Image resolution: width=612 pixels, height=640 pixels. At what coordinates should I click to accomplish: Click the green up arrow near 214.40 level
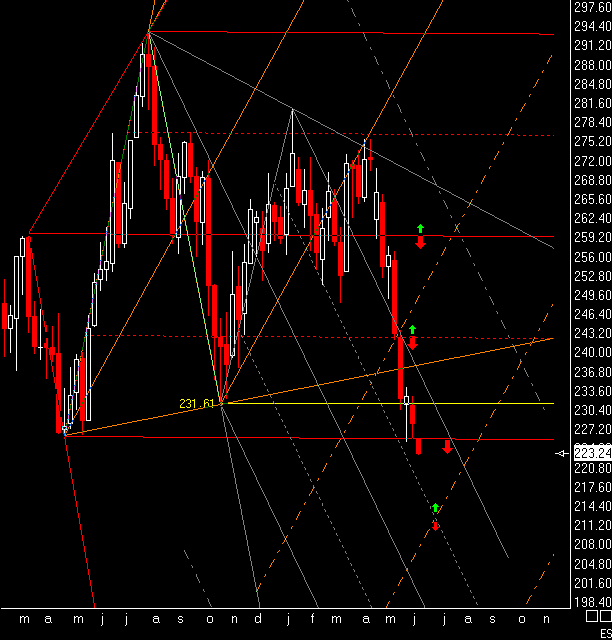[x=435, y=508]
